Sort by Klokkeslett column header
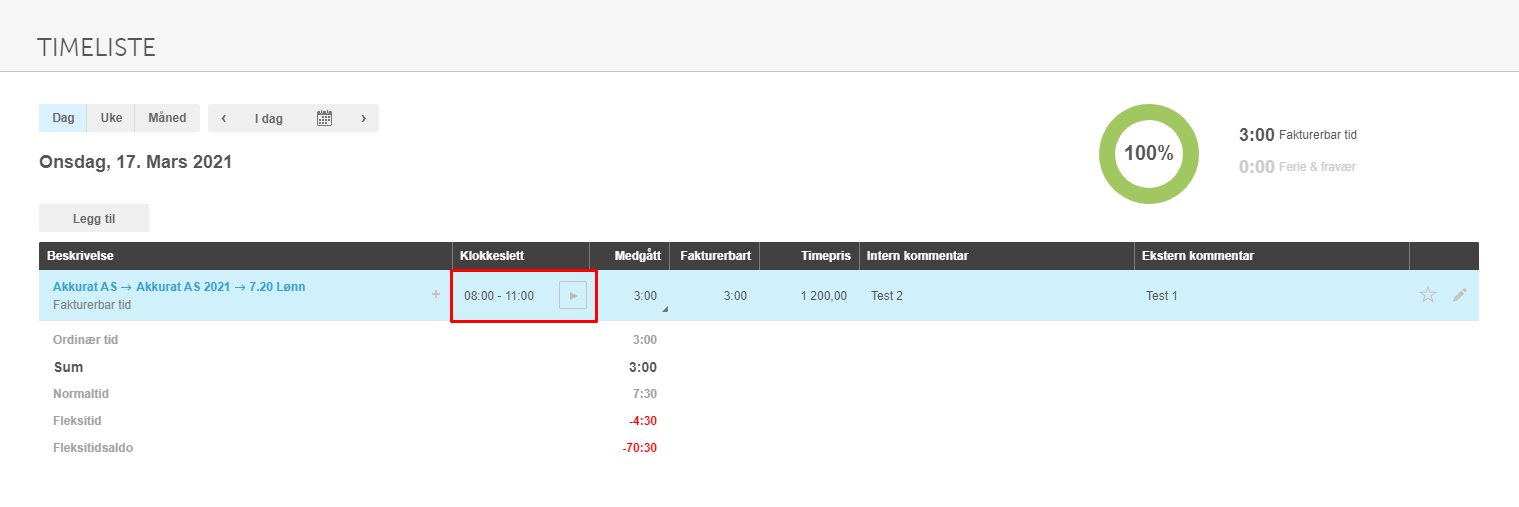1519x507 pixels. pos(520,256)
